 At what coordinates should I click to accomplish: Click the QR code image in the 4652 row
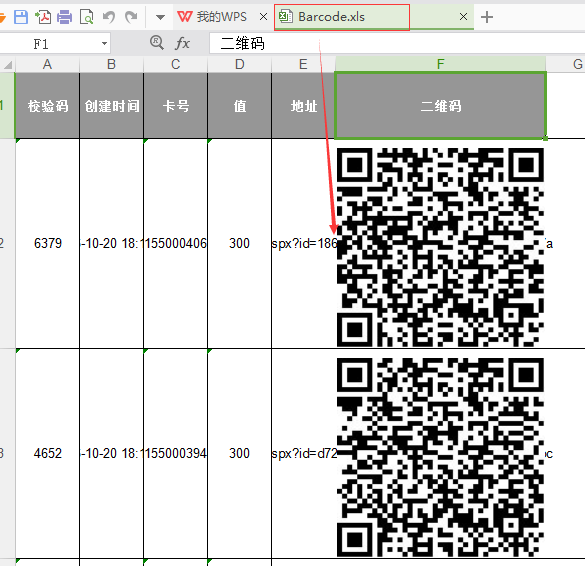440,457
